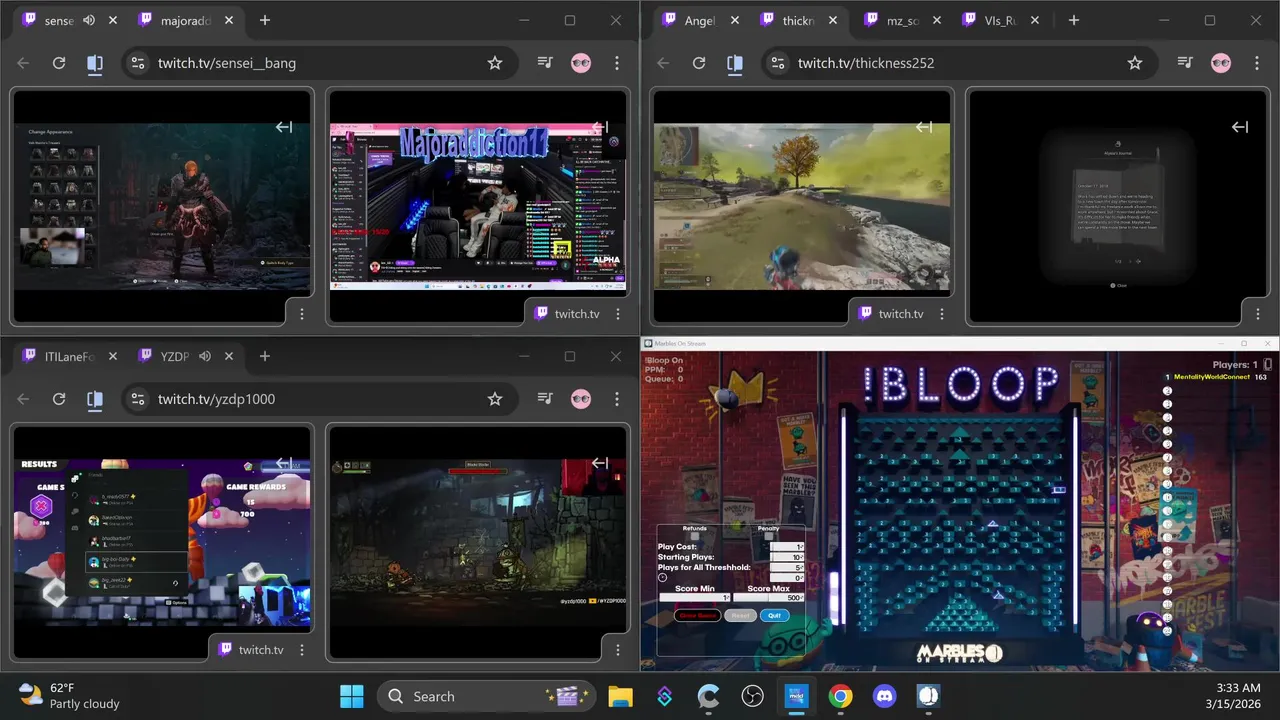Screen dimensions: 1280x720
Task: Mute the audio icon on YZDP tab
Action: click(x=205, y=356)
